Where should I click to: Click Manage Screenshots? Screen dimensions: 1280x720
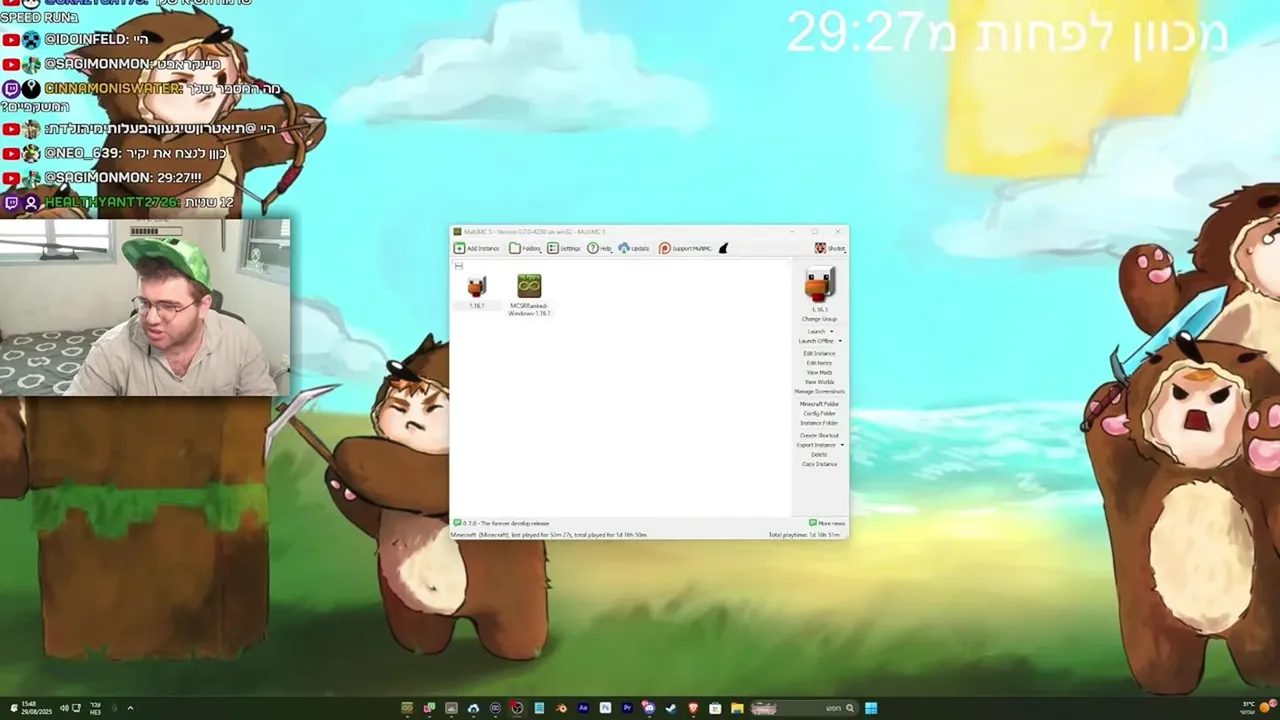click(x=819, y=391)
